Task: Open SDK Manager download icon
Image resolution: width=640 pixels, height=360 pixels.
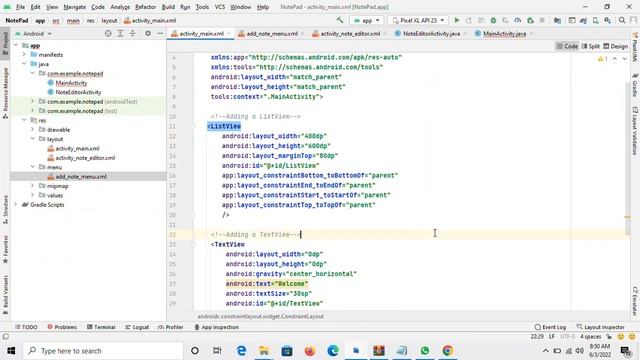Action: tap(608, 20)
